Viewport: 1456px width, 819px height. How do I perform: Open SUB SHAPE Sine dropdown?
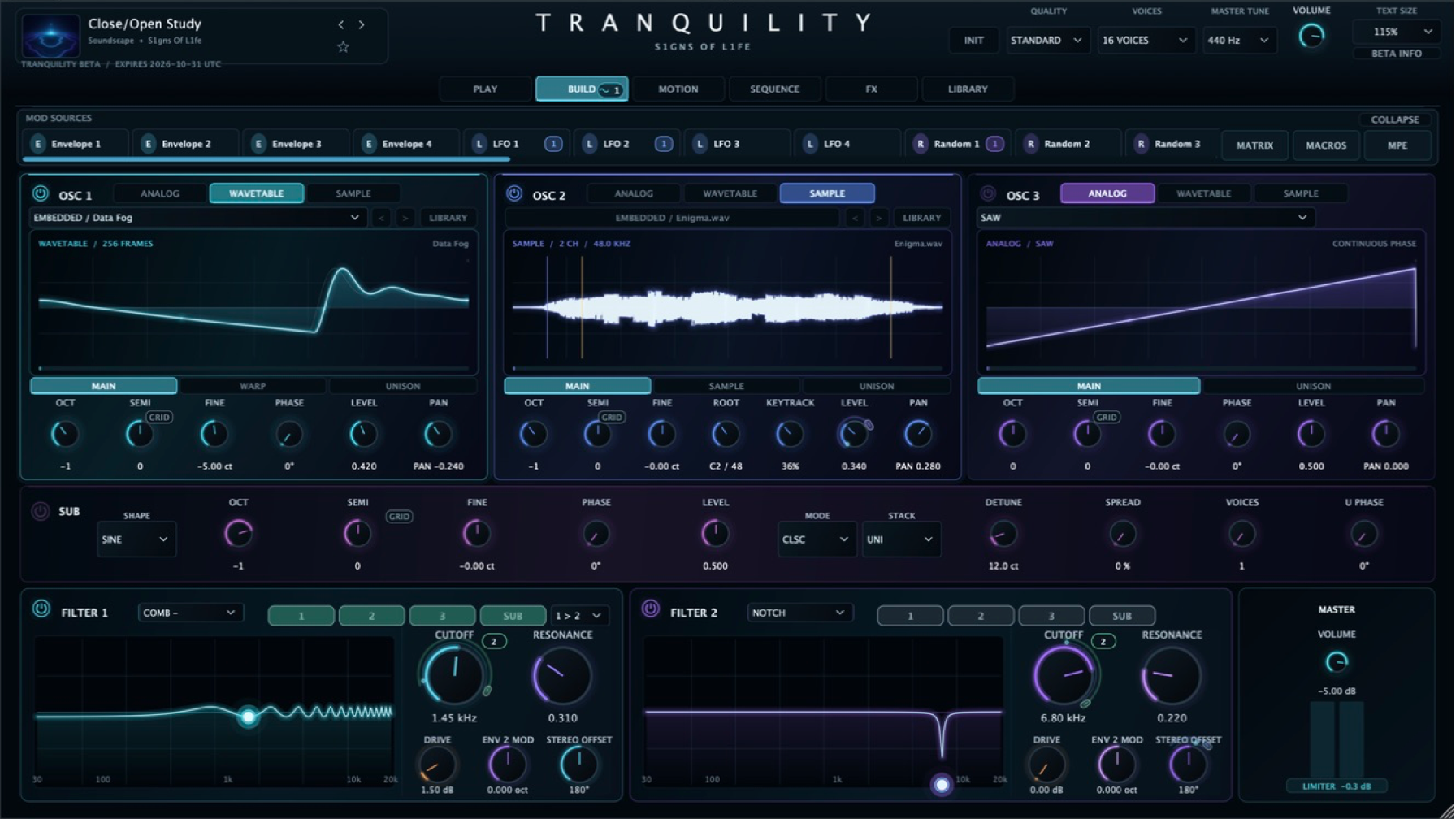[x=136, y=539]
